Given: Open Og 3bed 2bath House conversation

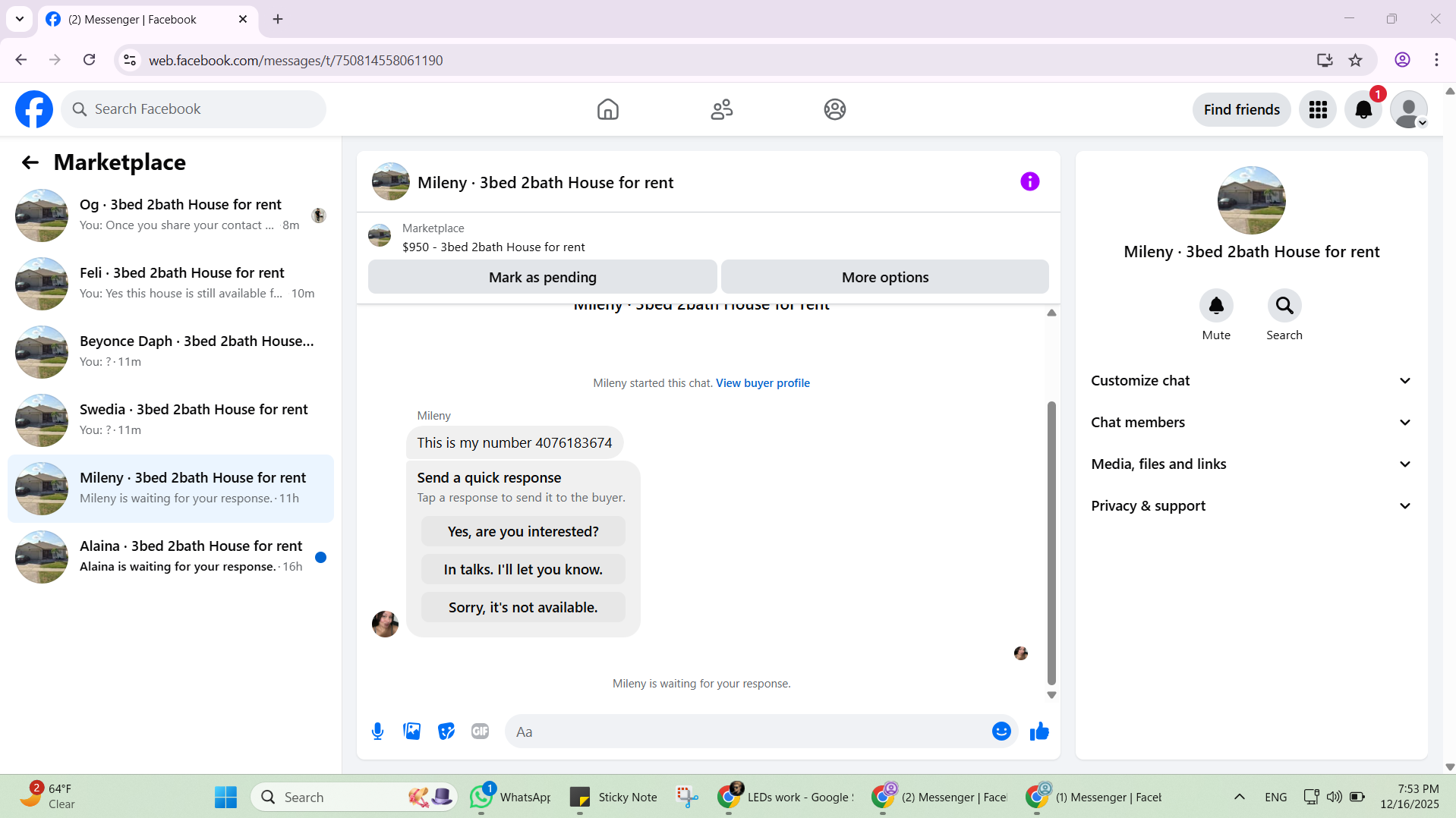Looking at the screenshot, I should [171, 216].
